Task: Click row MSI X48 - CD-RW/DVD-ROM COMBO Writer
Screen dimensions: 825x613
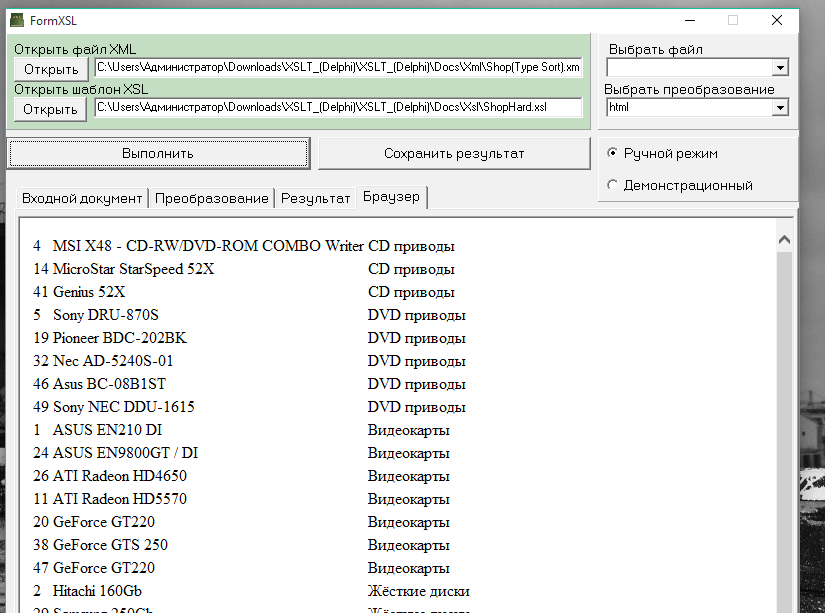Action: (x=244, y=246)
